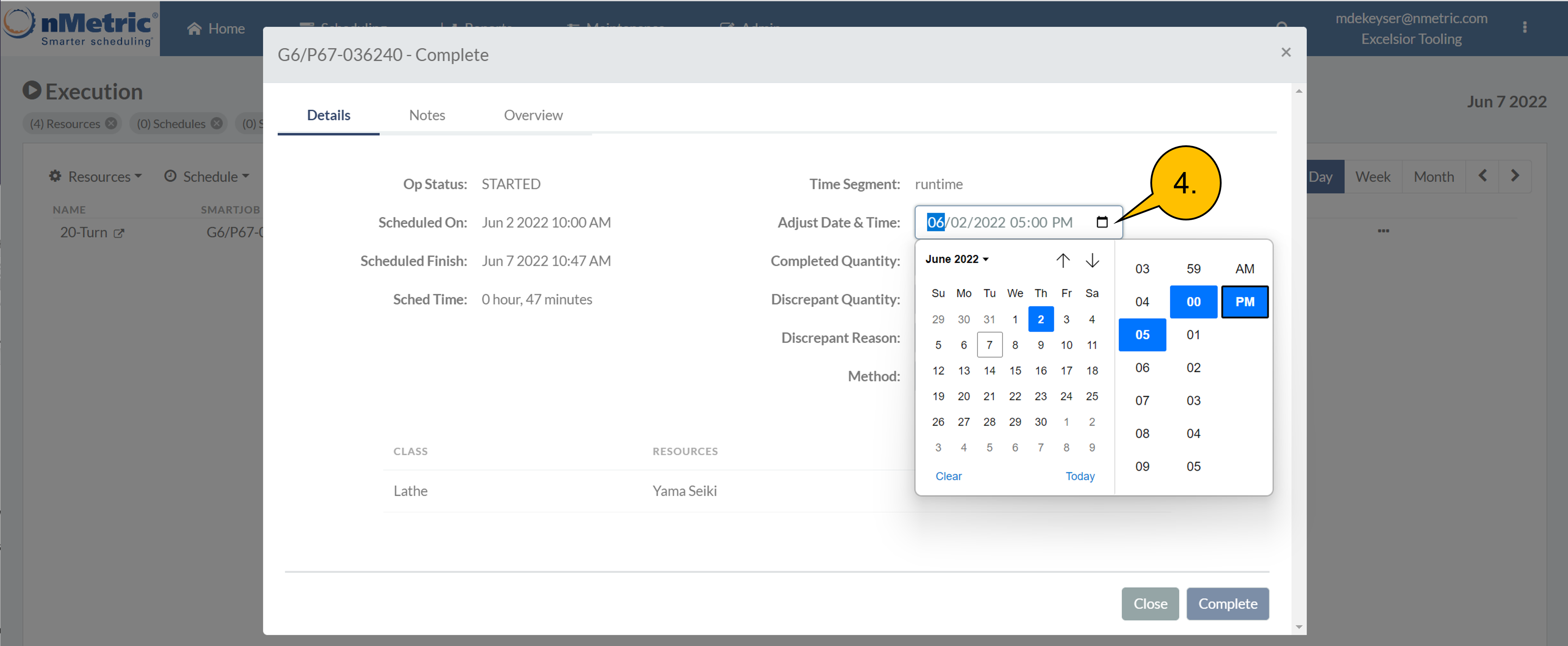Select PM in the time picker

click(x=1244, y=302)
